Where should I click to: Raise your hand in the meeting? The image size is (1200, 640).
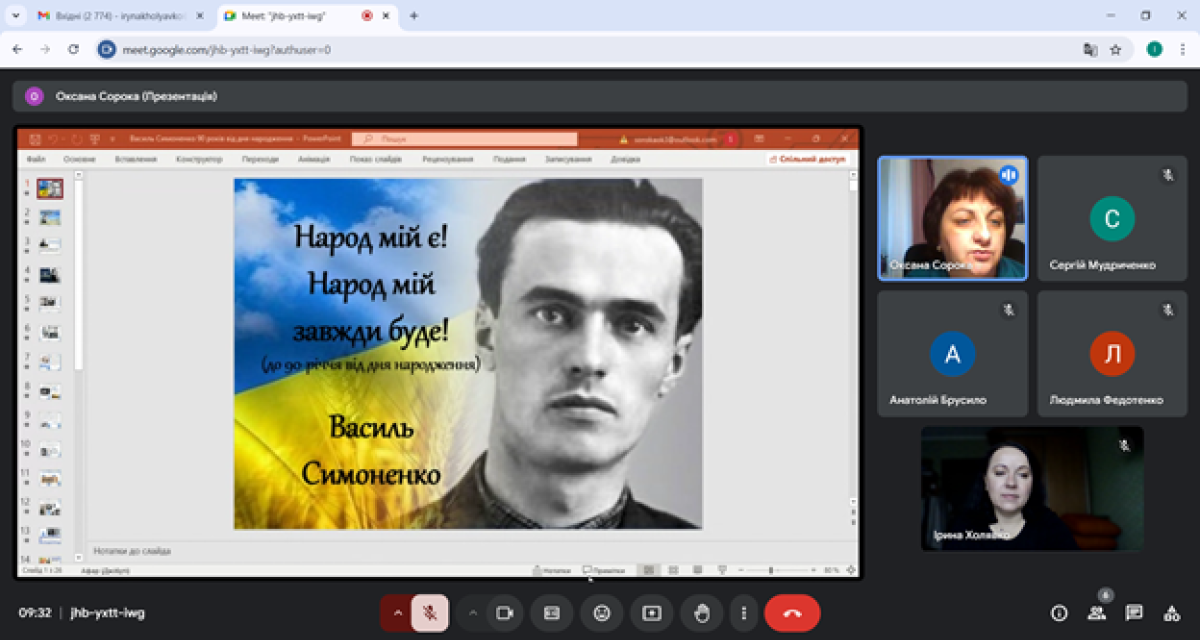point(701,613)
